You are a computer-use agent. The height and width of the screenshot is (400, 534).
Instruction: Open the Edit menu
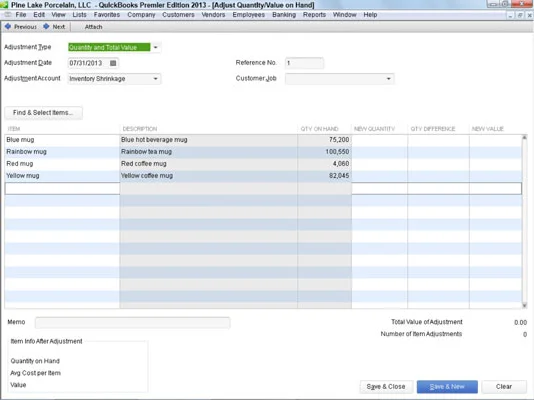coord(39,15)
